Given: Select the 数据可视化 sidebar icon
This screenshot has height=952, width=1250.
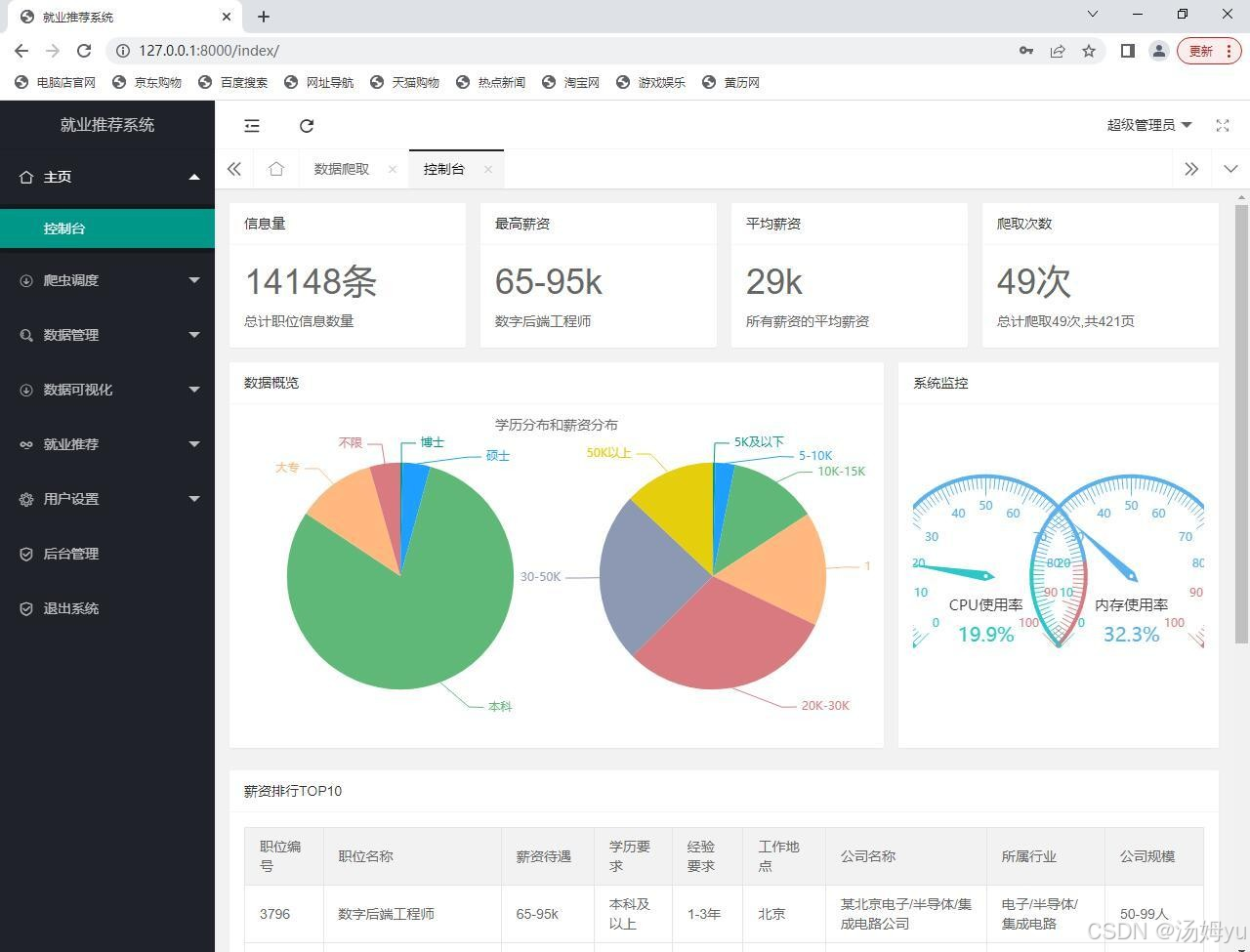Looking at the screenshot, I should point(25,390).
